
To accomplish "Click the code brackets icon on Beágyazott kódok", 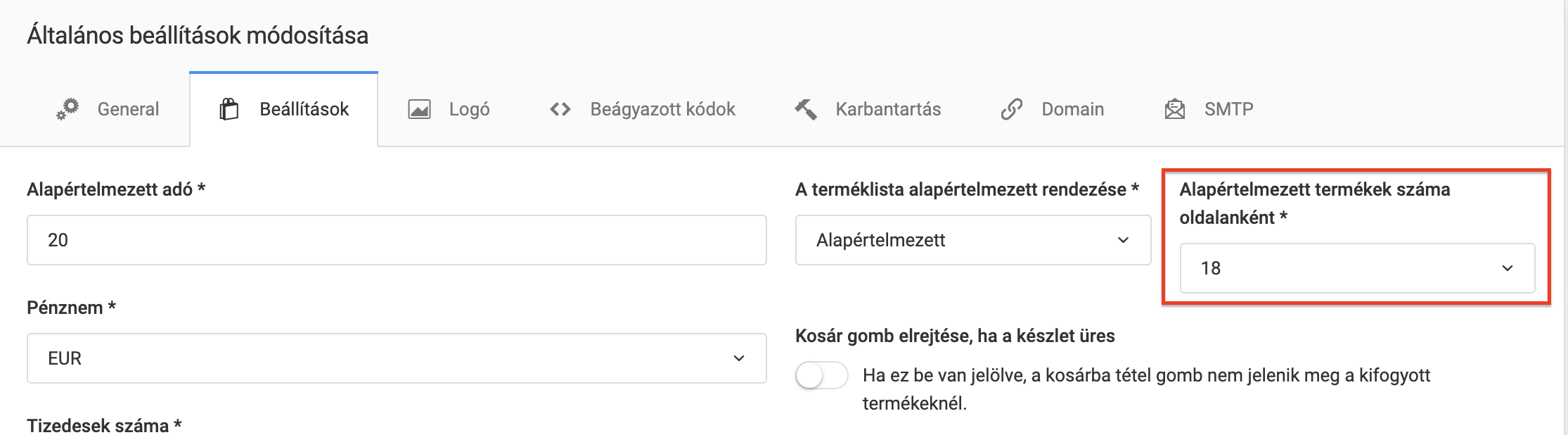I will (559, 109).
